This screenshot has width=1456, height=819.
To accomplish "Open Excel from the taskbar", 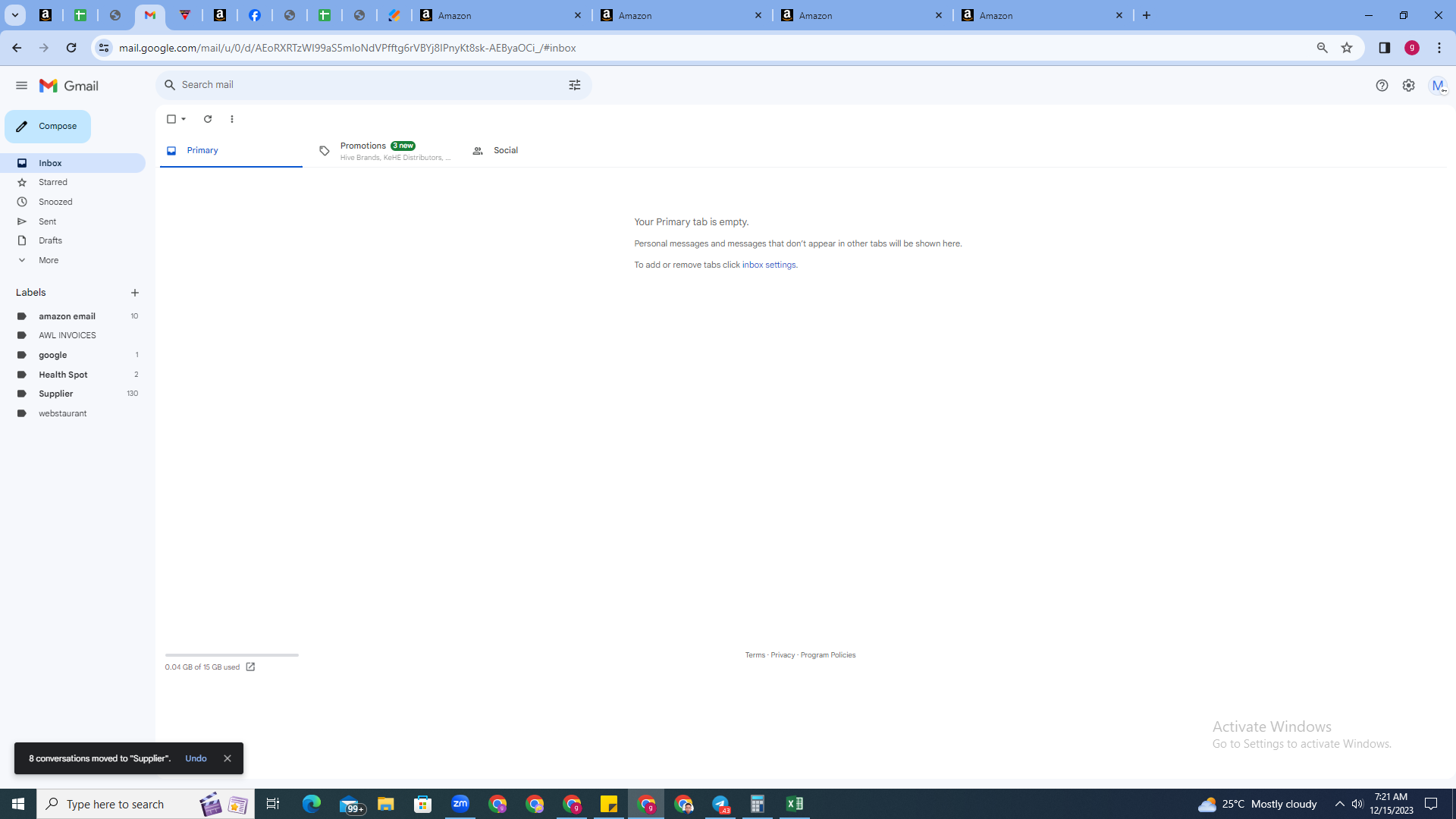I will point(795,804).
